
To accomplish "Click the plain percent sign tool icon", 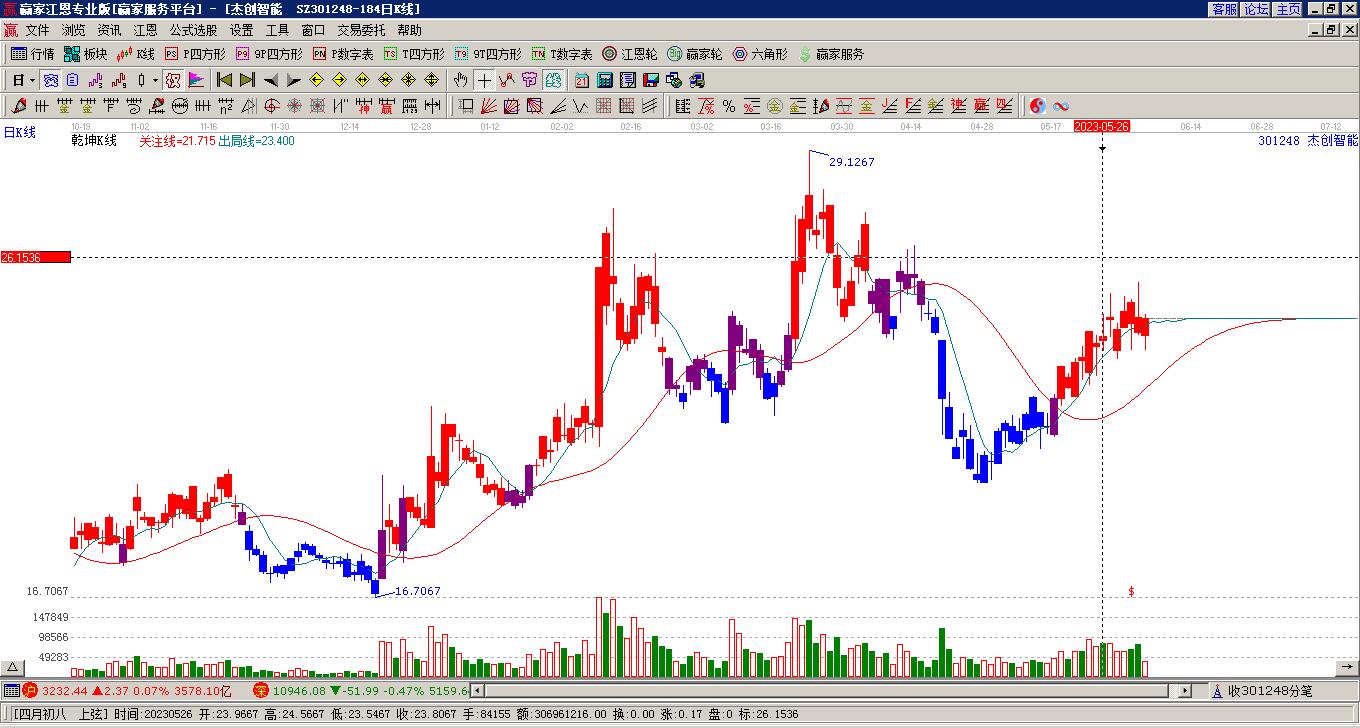I will (729, 106).
